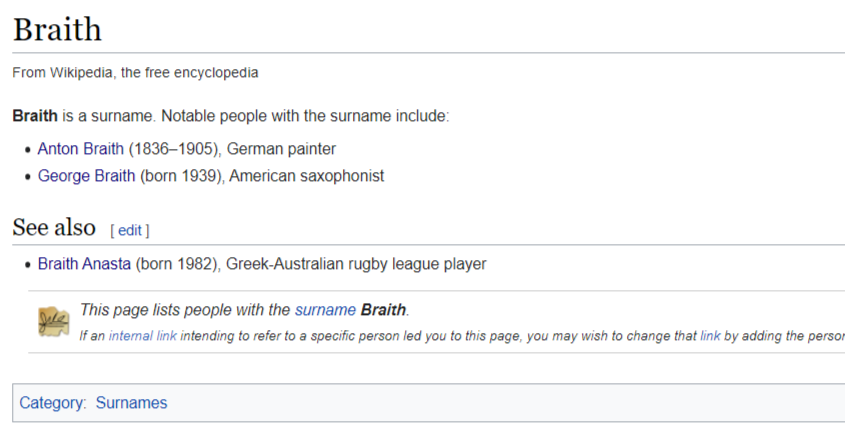Click the 'American saxophonist' description text
Image resolution: width=845 pixels, height=430 pixels.
[307, 176]
